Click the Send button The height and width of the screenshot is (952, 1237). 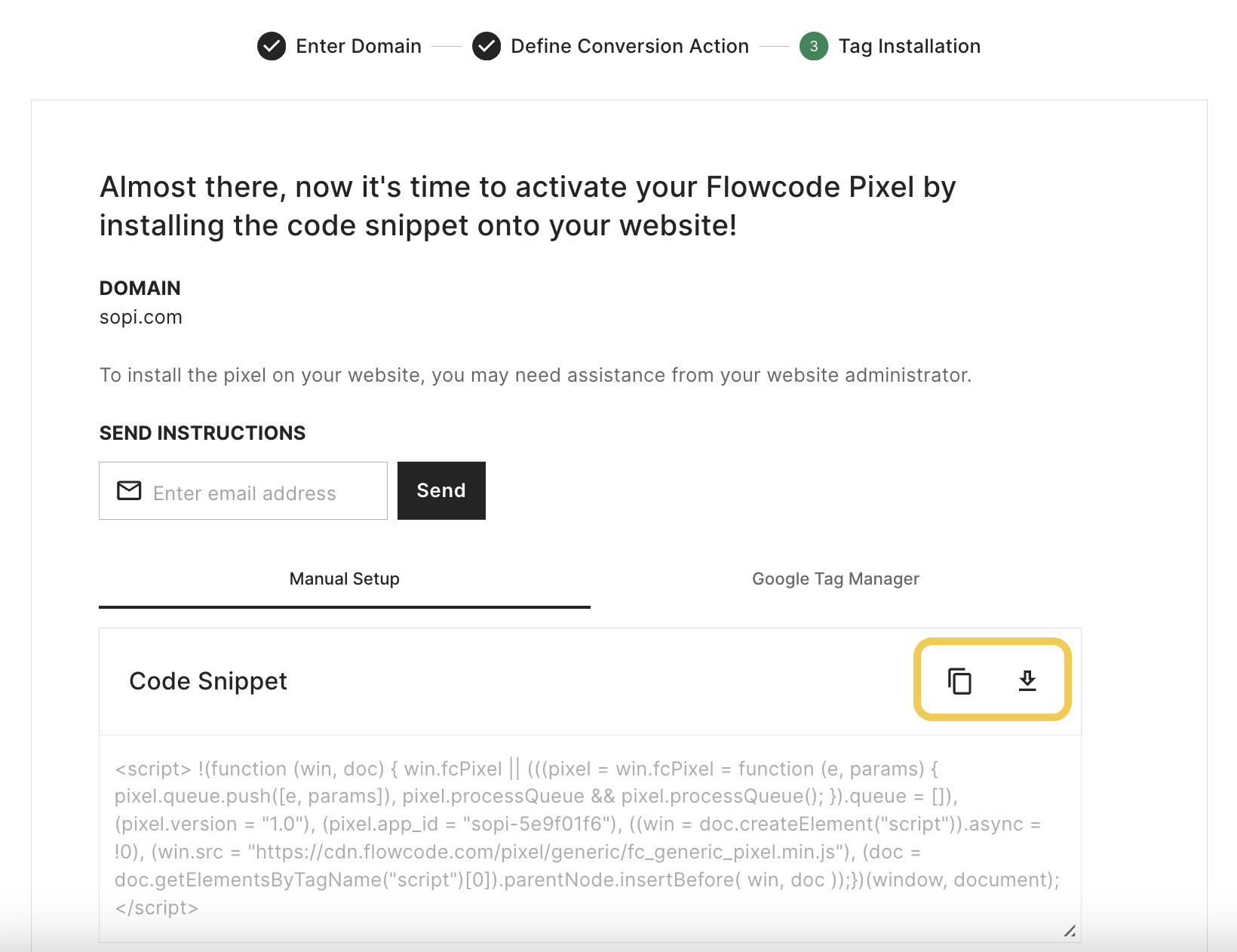pyautogui.click(x=441, y=490)
